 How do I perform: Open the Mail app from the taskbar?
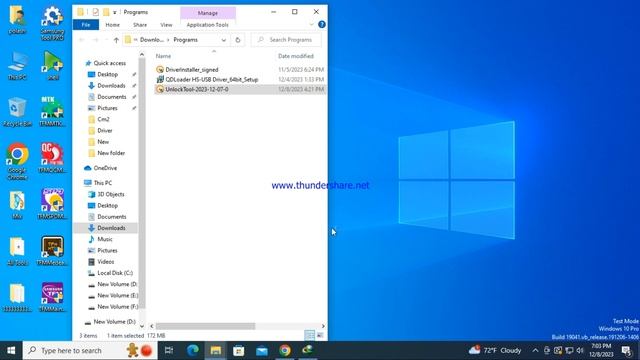click(x=262, y=350)
